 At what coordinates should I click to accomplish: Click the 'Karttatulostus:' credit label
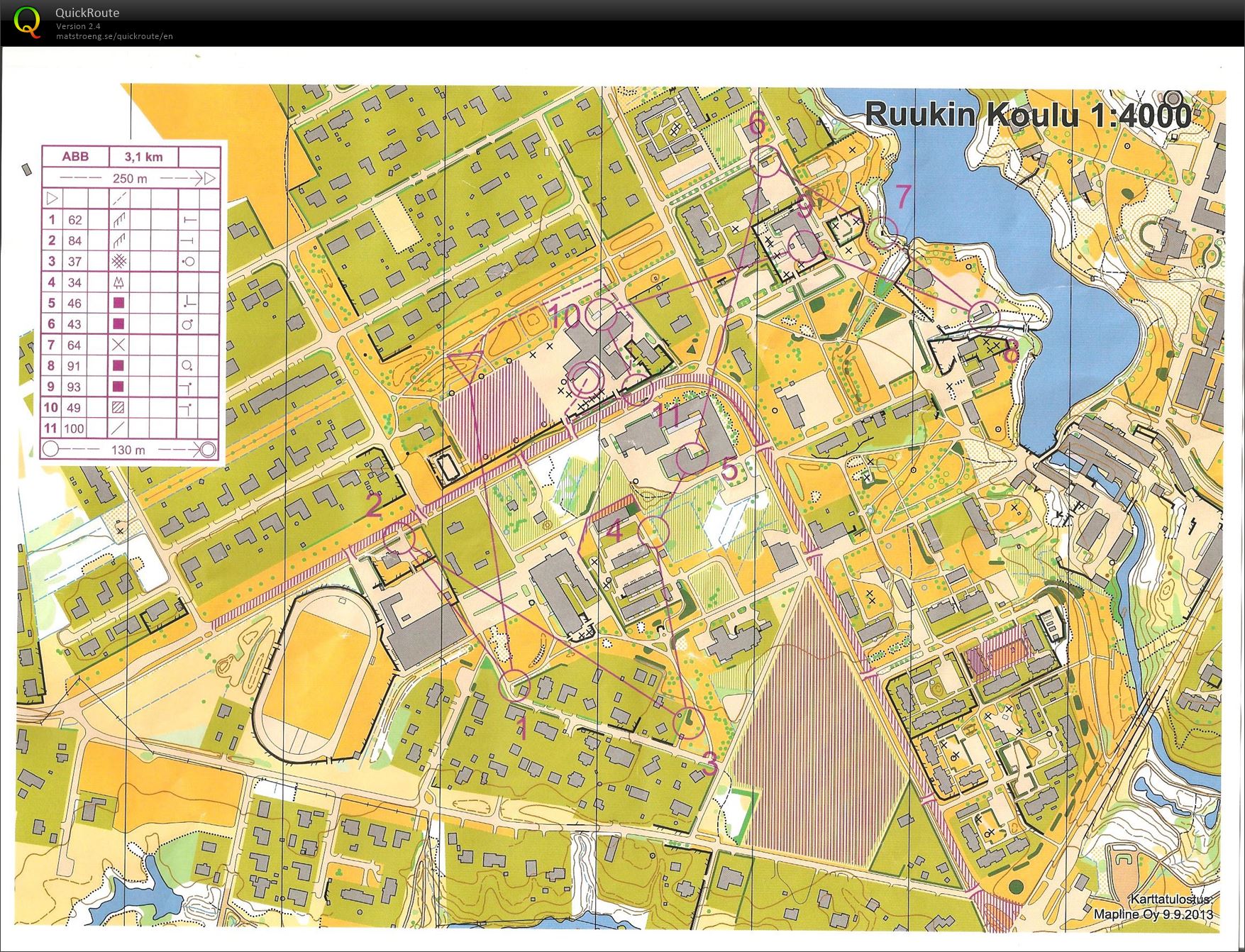[1172, 900]
